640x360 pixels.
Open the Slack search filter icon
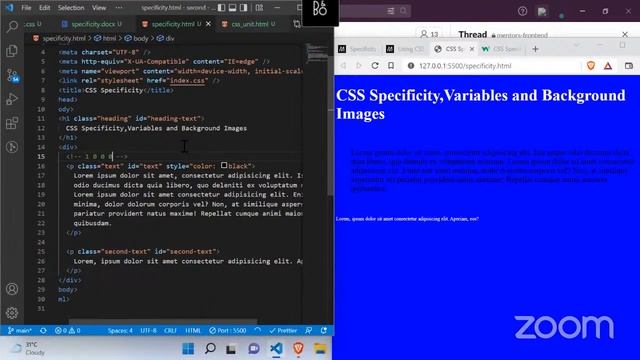click(391, 11)
